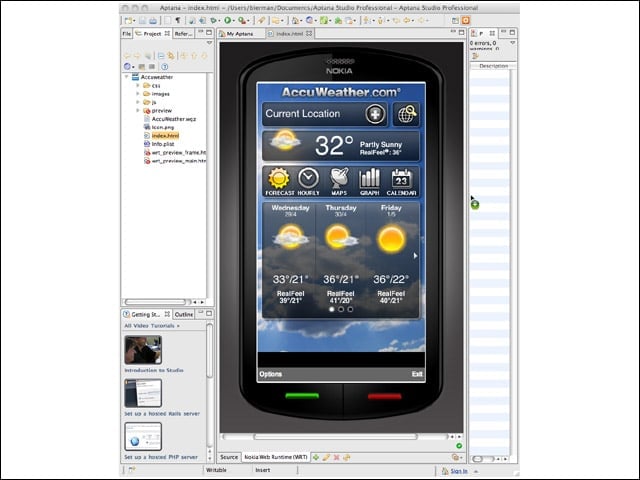
Task: Open the New file toolbar icon
Action: coord(128,20)
